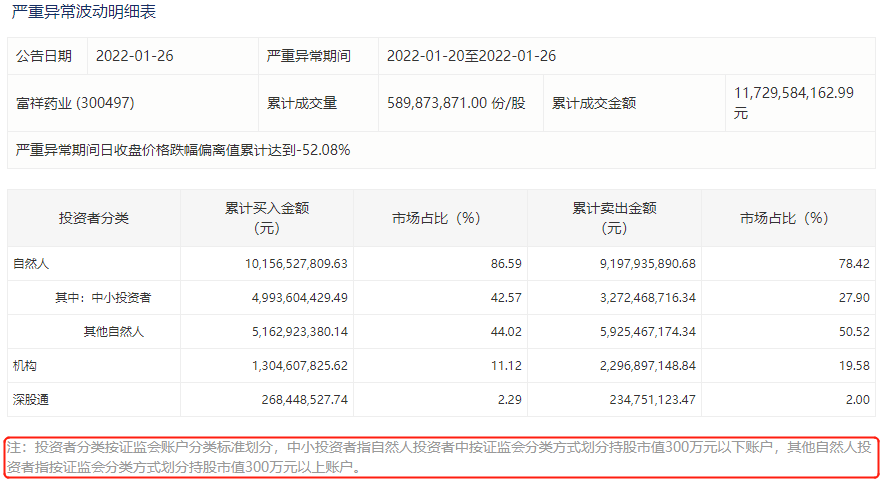Screen dimensions: 889x487
Task: Select buy amount 4,993,604,429.49
Action: [x=299, y=298]
